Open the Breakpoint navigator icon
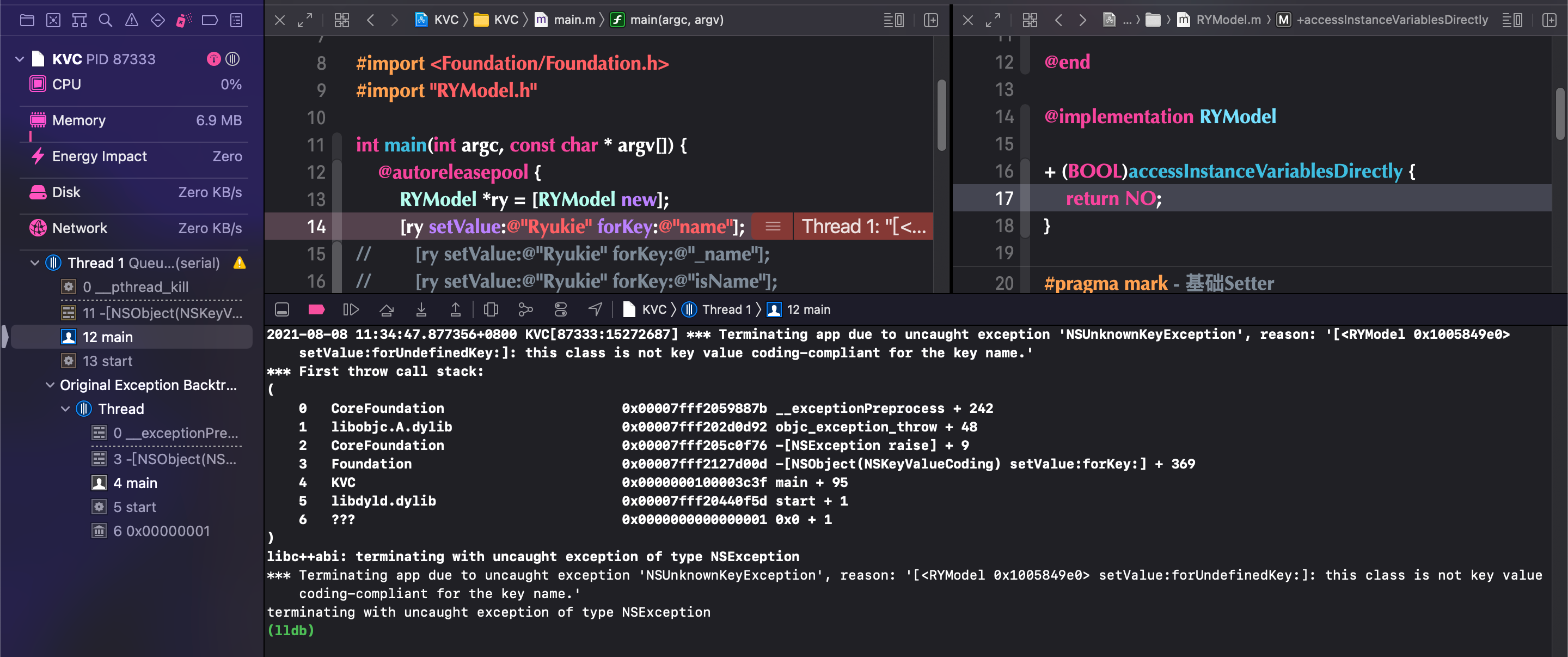This screenshot has height=657, width=1568. tap(210, 20)
